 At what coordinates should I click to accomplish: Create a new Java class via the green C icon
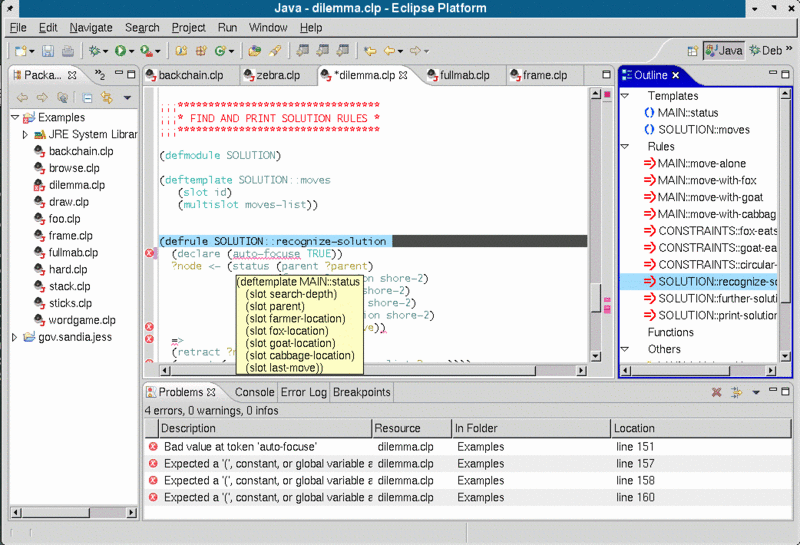coord(220,51)
